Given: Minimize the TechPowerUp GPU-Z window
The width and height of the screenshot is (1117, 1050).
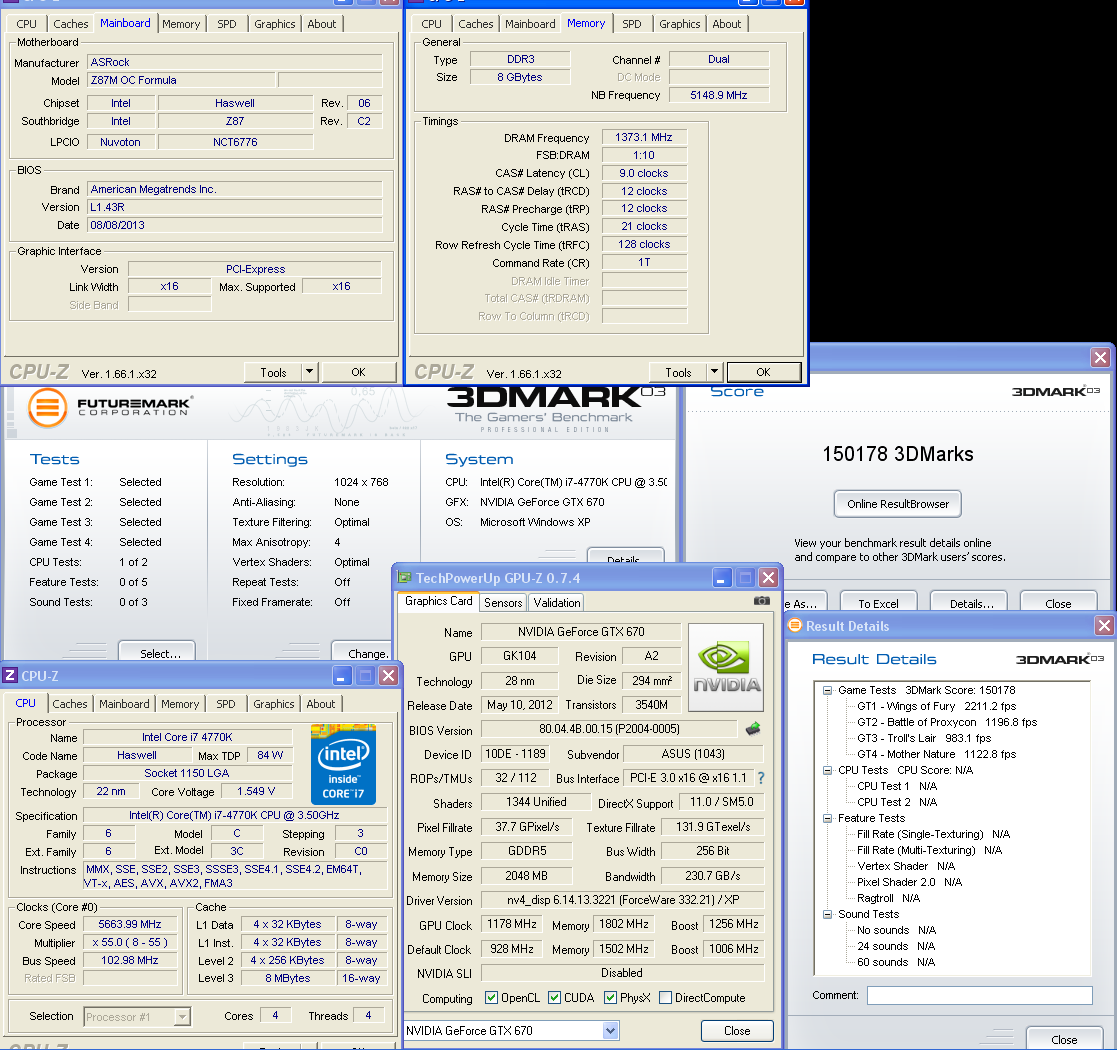Looking at the screenshot, I should click(722, 578).
